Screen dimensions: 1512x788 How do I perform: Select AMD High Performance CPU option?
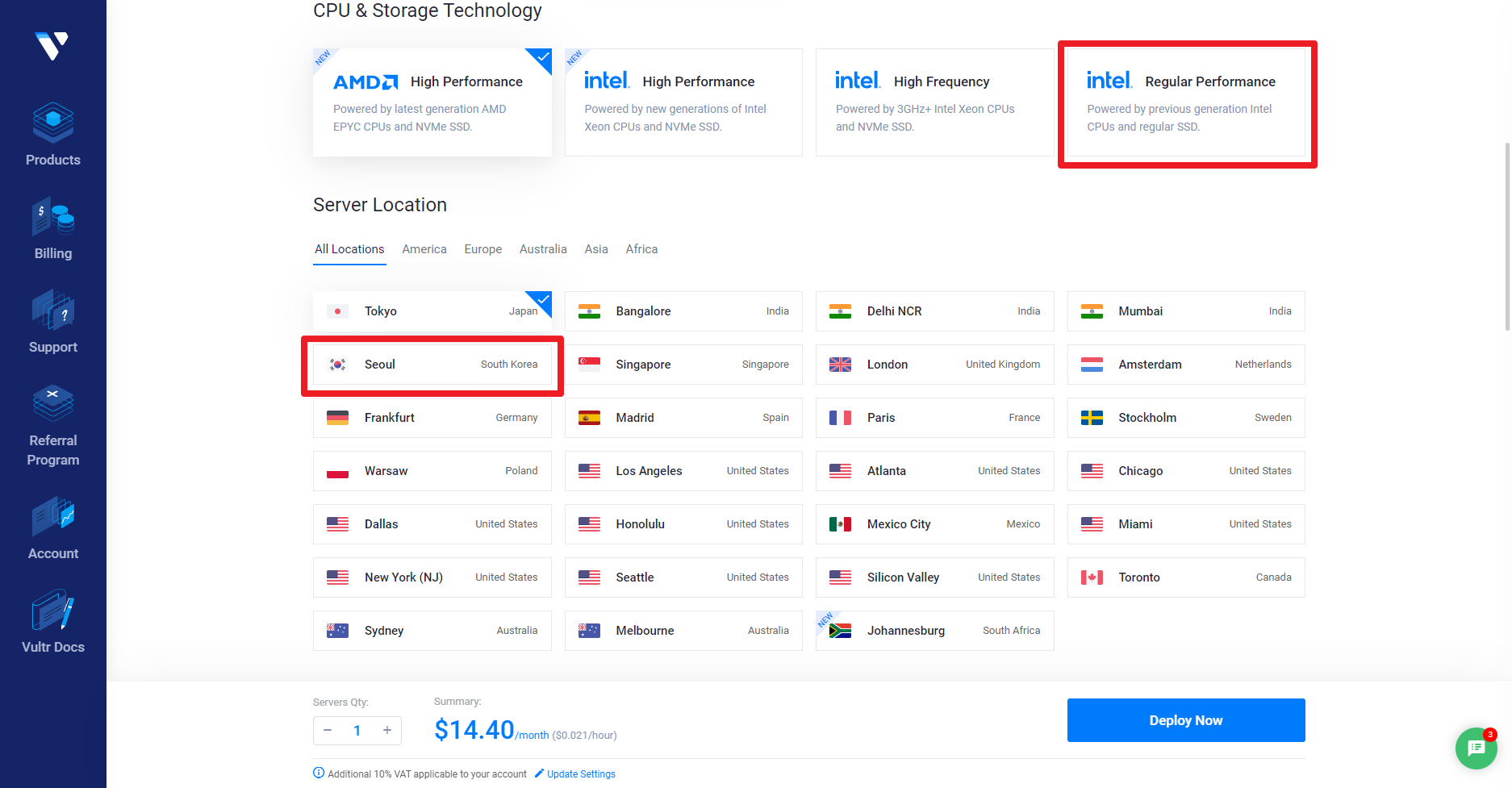(x=432, y=102)
